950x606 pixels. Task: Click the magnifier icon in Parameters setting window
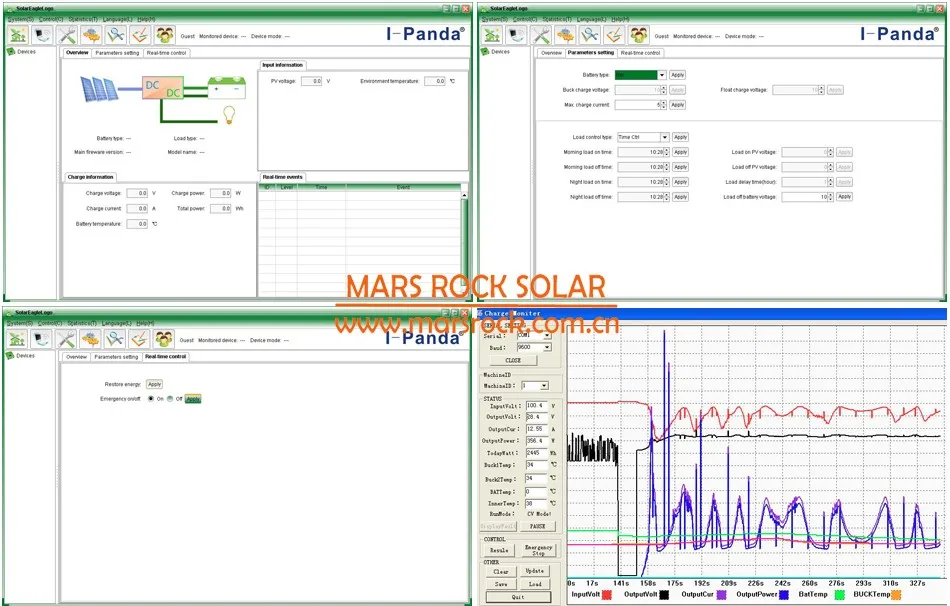pos(590,35)
